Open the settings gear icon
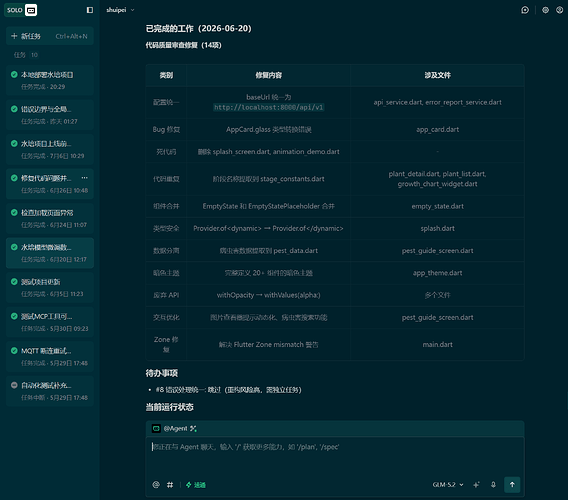The height and width of the screenshot is (500, 568). [545, 10]
